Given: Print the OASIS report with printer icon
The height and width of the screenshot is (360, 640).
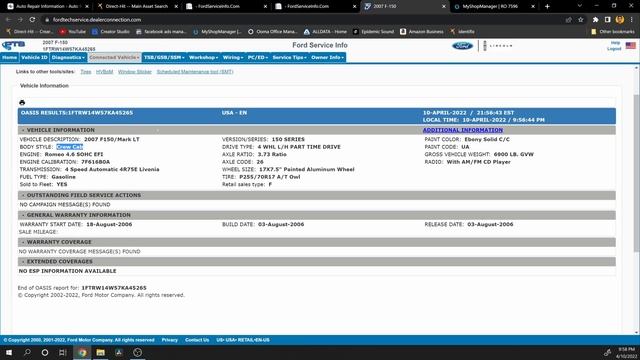Looking at the screenshot, I should [22, 102].
